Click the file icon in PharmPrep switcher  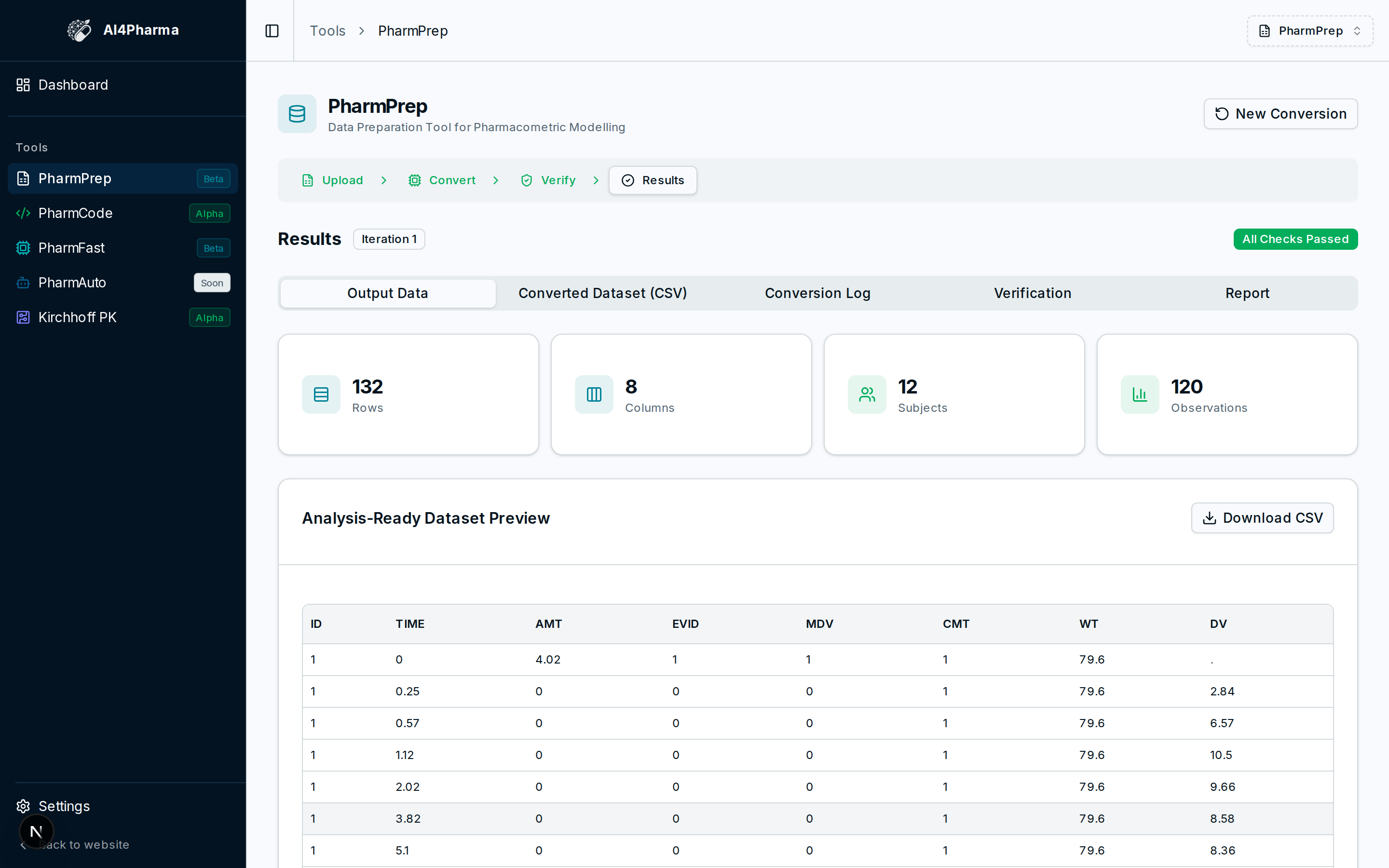pos(1265,31)
